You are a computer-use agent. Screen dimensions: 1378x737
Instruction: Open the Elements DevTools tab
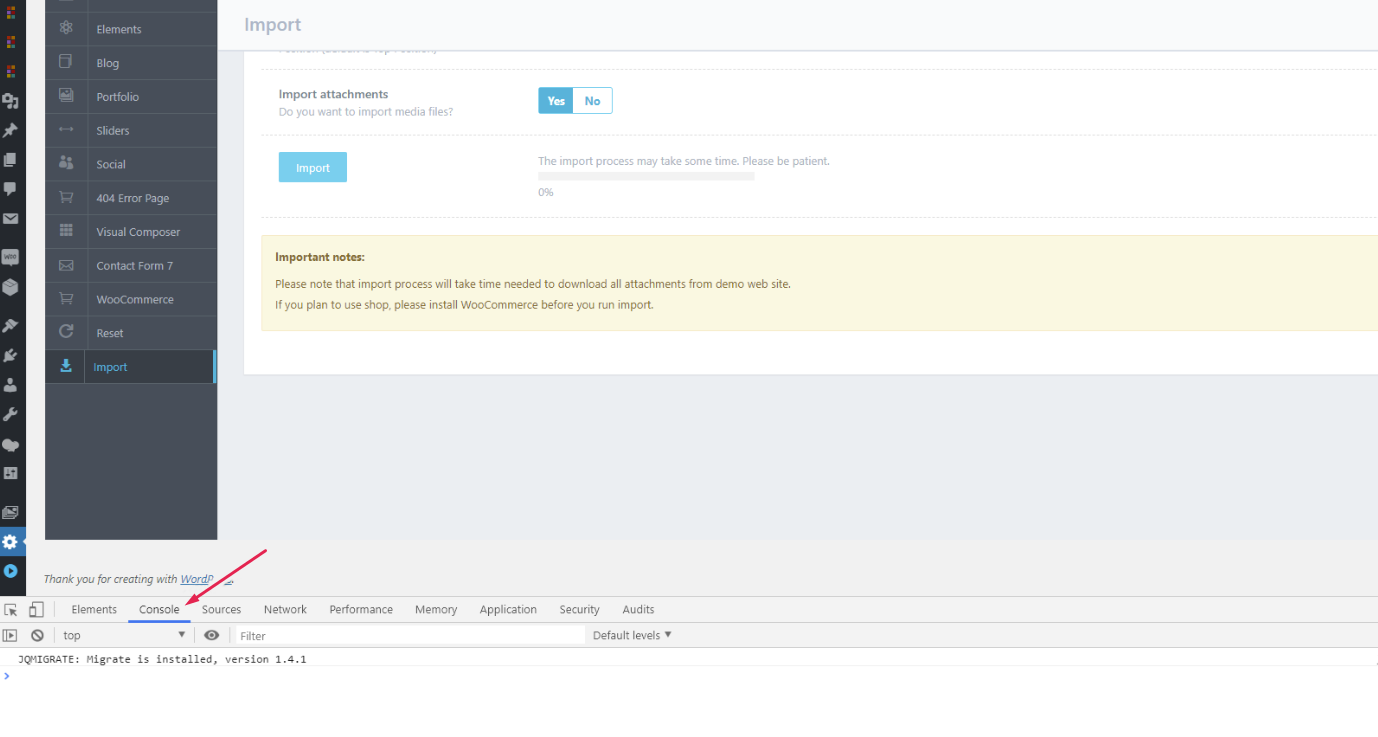(x=94, y=609)
